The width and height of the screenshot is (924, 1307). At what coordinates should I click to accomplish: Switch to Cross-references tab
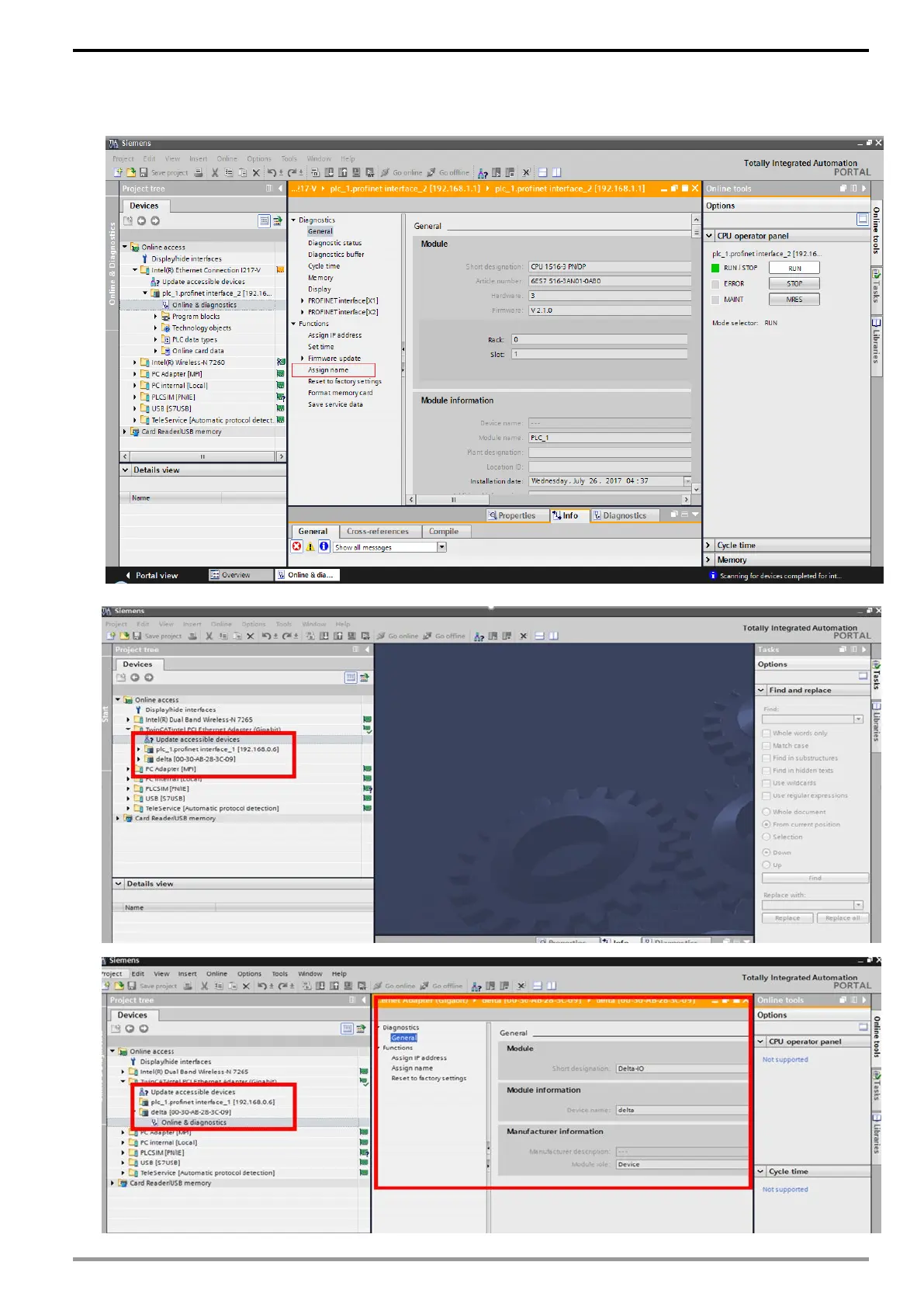tap(378, 532)
